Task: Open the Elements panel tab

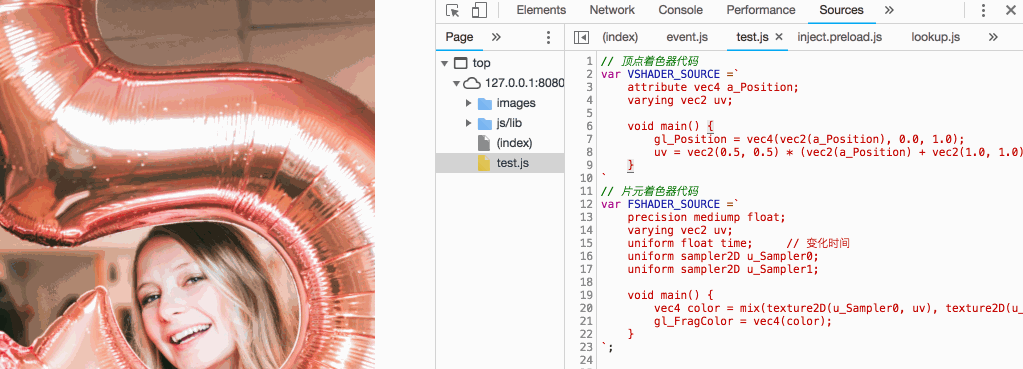Action: tap(541, 10)
